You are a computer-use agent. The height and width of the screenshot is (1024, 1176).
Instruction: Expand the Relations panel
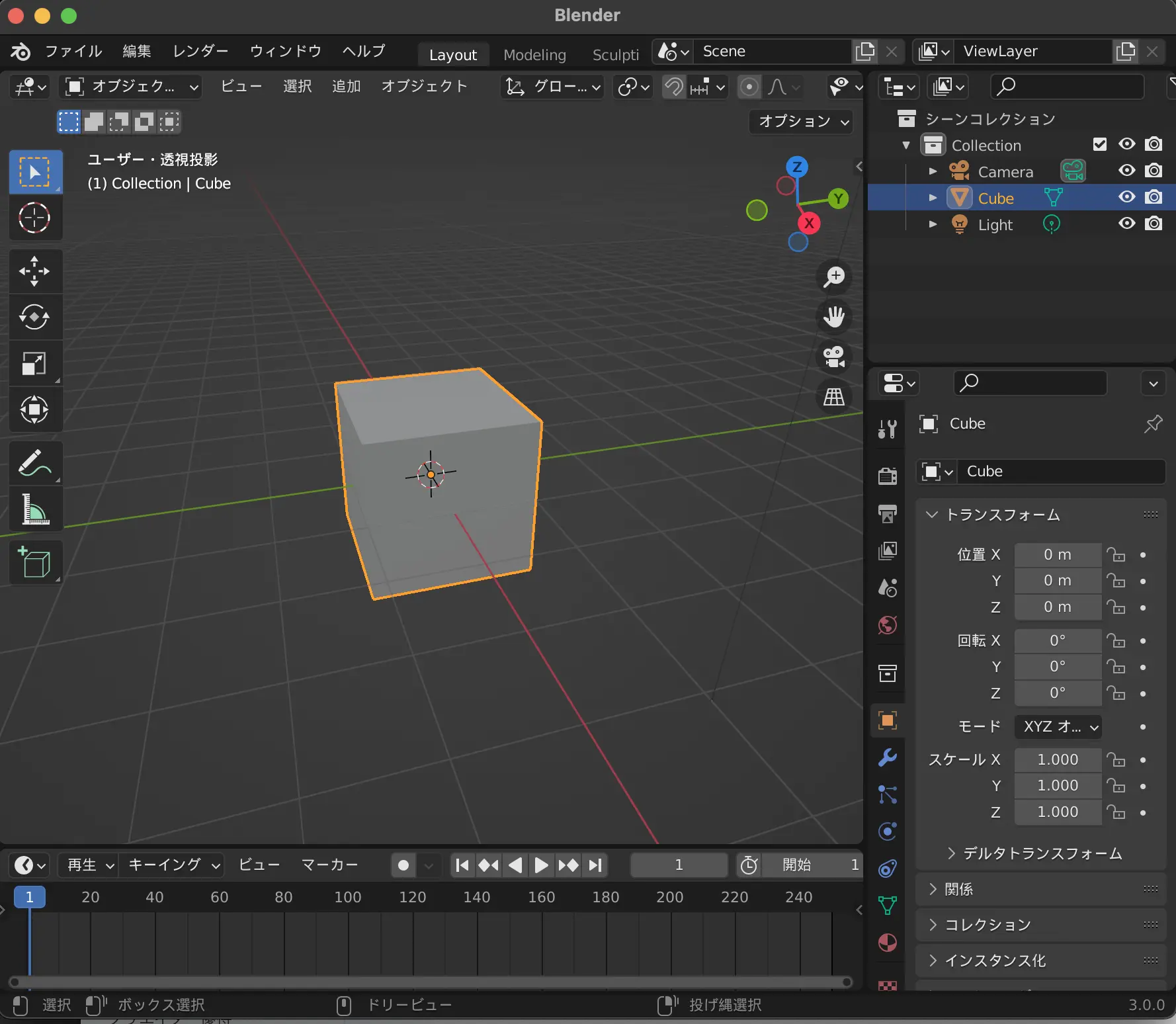click(933, 889)
